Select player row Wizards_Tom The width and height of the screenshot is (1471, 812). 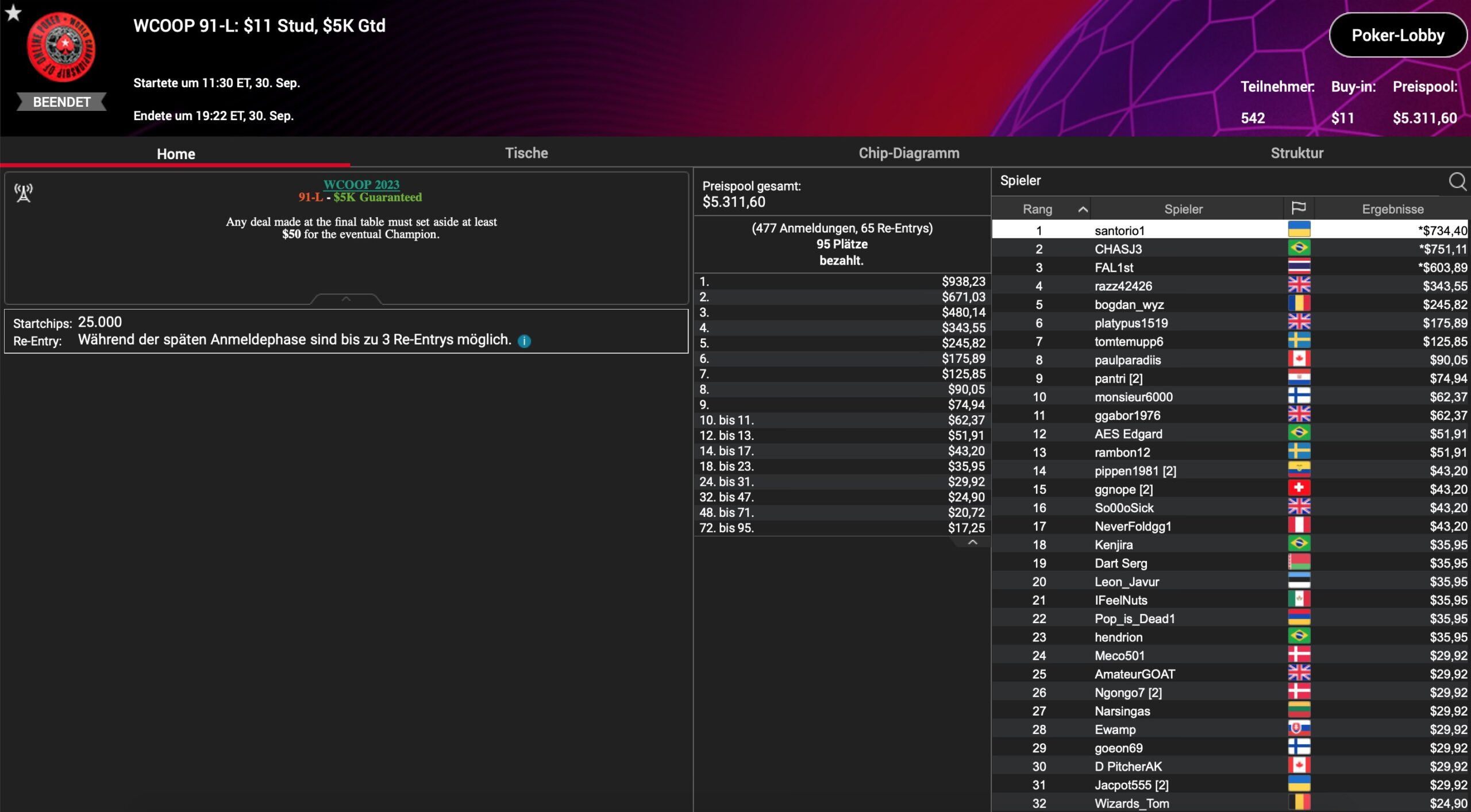tap(1230, 803)
